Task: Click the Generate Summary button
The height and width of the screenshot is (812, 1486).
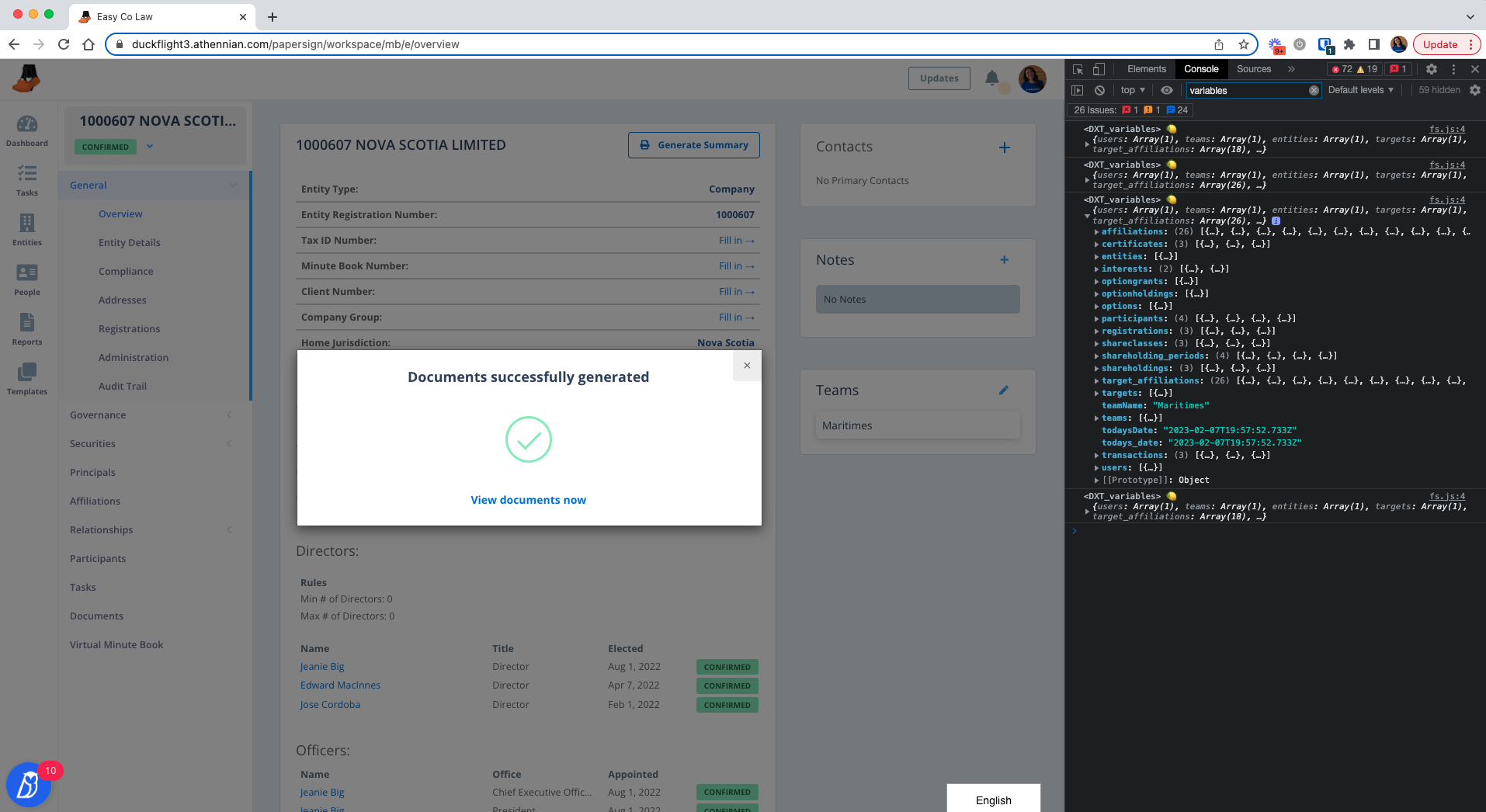Action: point(694,145)
